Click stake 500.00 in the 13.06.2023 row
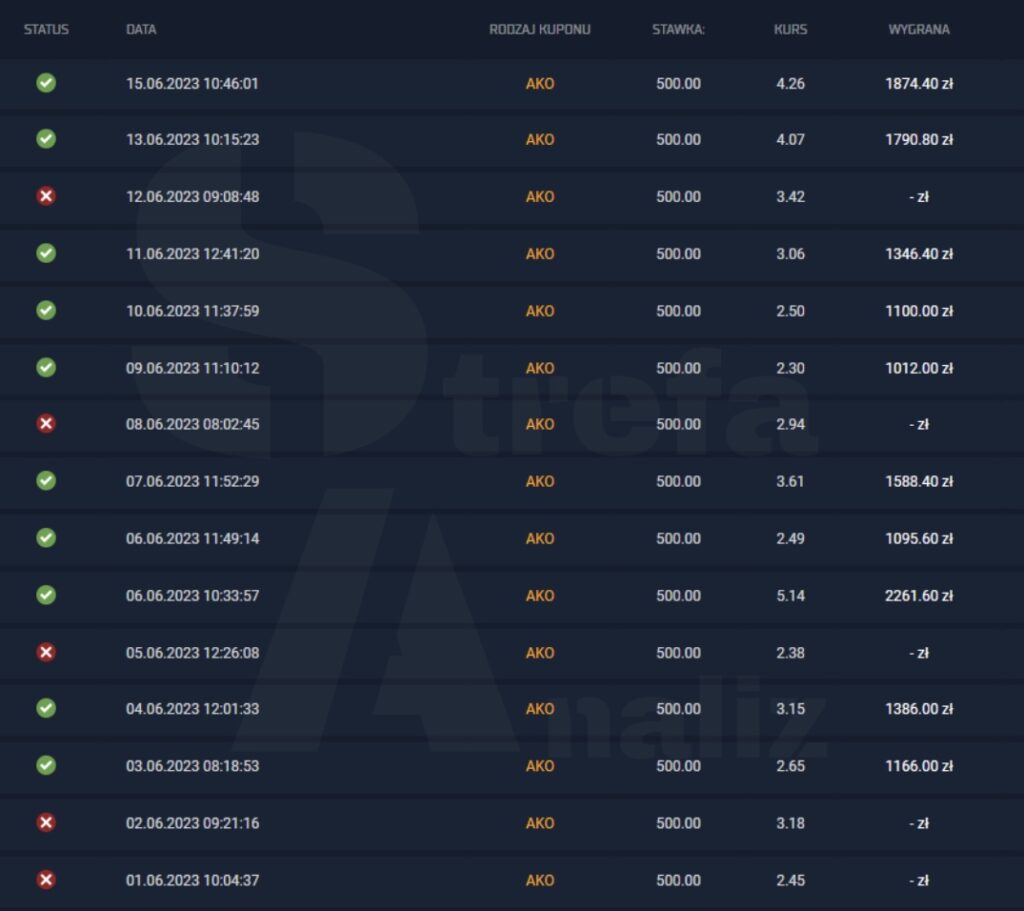This screenshot has width=1024, height=911. point(679,140)
